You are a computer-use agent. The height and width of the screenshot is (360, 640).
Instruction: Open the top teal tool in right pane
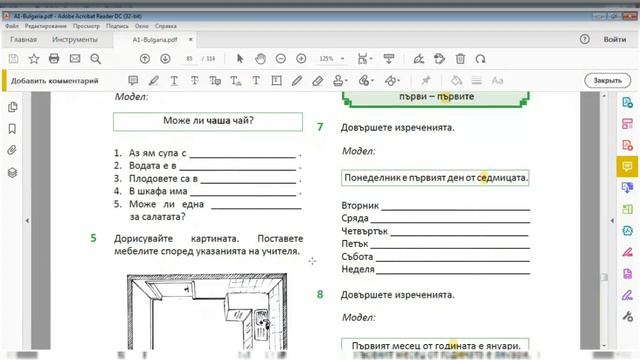627,102
